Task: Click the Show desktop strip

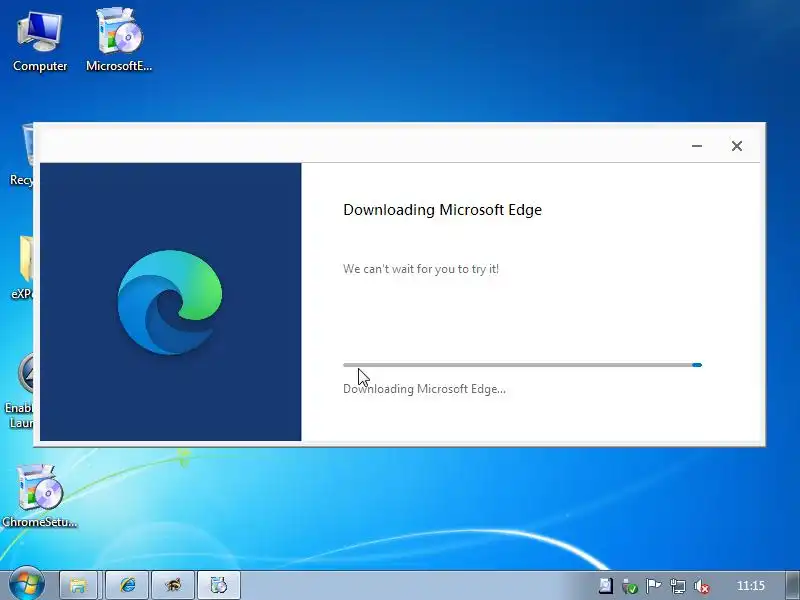Action: click(x=793, y=585)
